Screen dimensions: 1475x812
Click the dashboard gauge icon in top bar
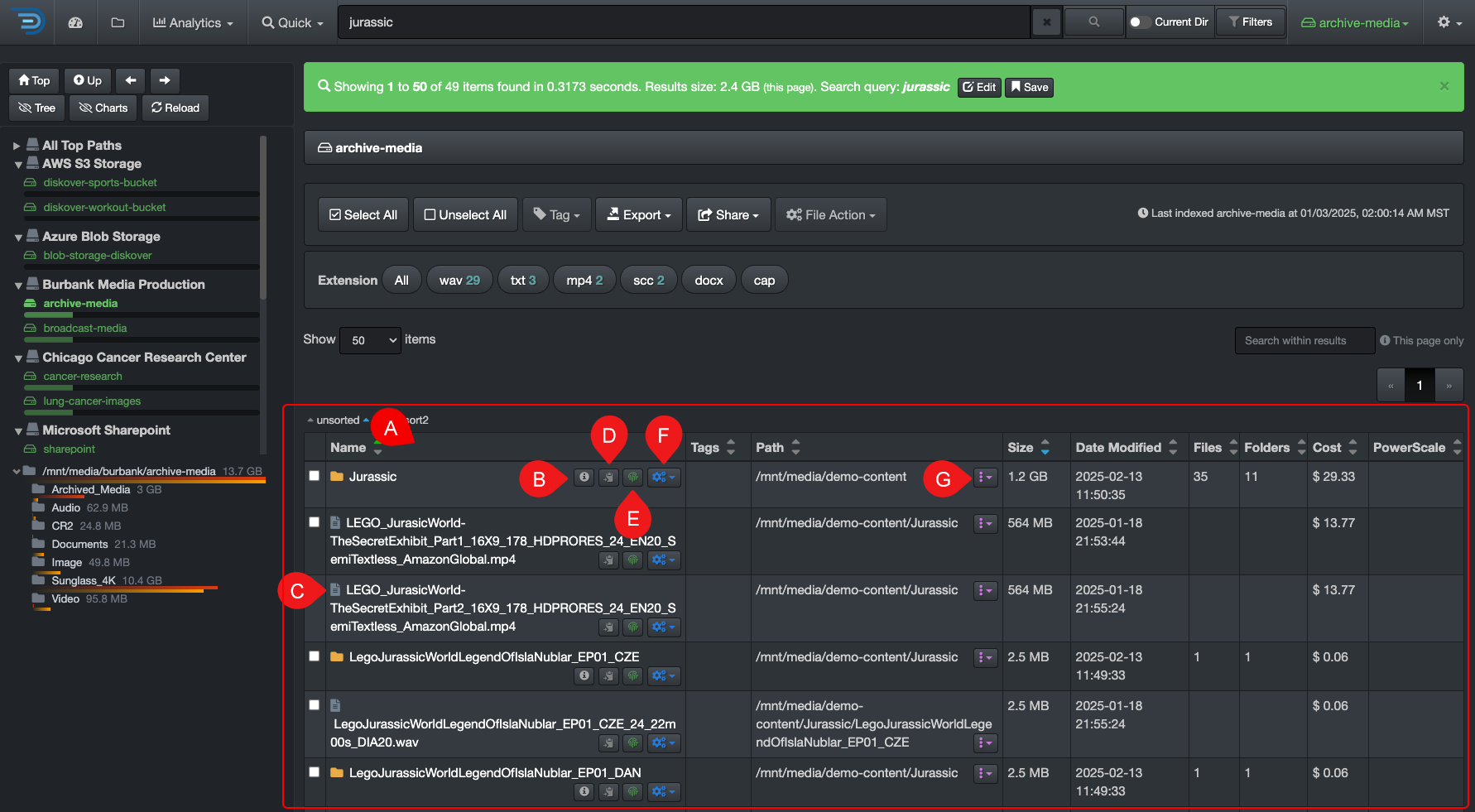(75, 22)
